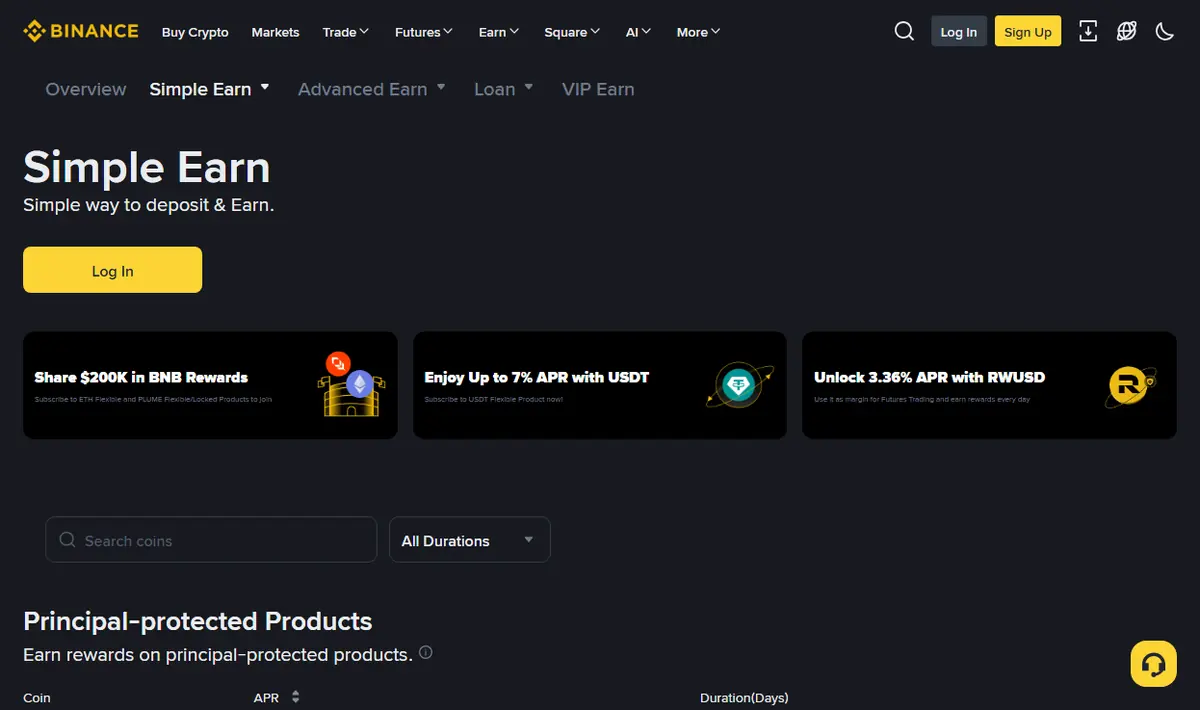Click the Duration(Days) column header
The height and width of the screenshot is (710, 1200).
point(744,698)
